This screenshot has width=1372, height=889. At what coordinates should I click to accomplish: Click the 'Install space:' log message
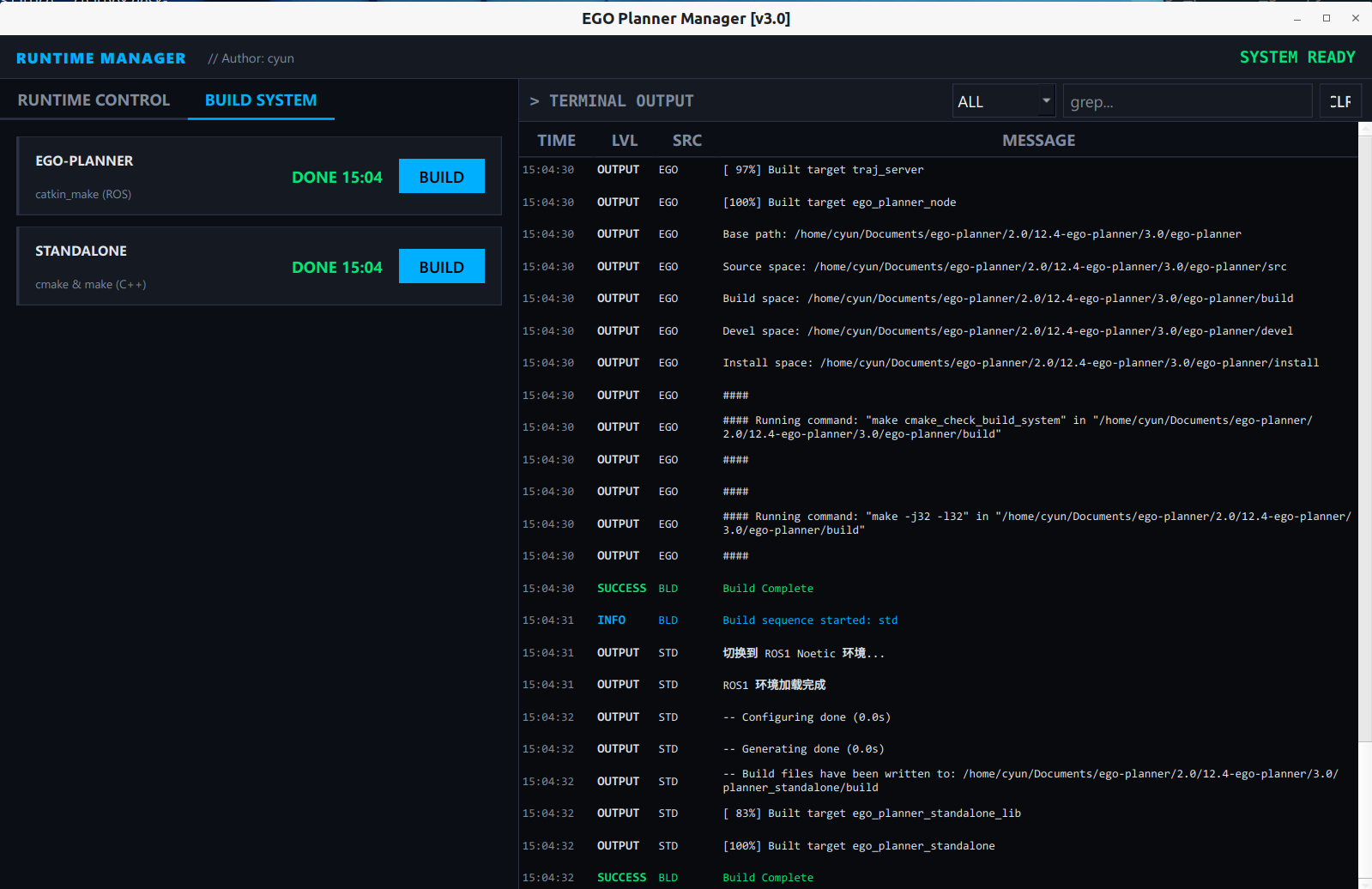point(1021,363)
